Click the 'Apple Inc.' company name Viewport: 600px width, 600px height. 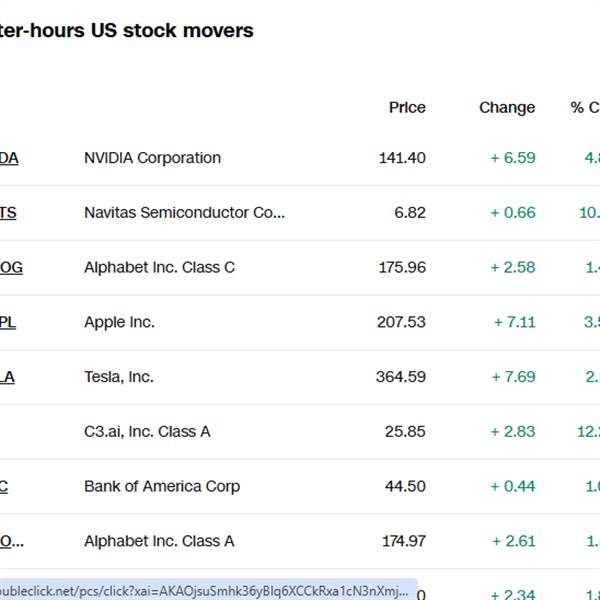pyautogui.click(x=119, y=322)
